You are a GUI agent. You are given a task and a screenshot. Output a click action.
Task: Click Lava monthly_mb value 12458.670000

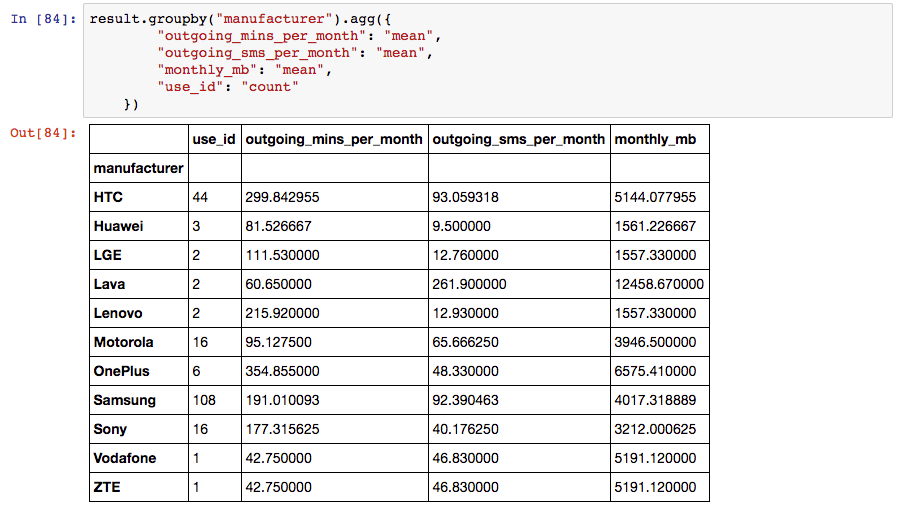659,284
